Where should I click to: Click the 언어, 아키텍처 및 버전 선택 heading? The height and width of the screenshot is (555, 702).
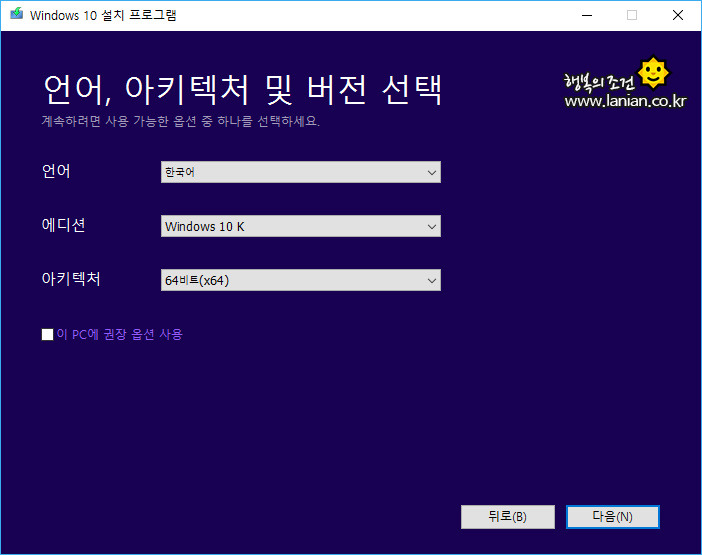click(x=243, y=90)
